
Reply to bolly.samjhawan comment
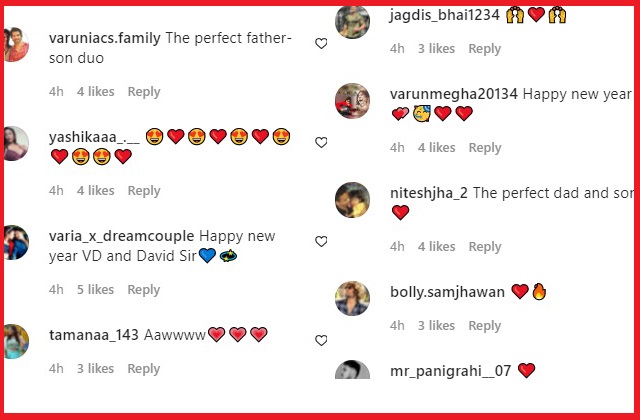(x=484, y=326)
